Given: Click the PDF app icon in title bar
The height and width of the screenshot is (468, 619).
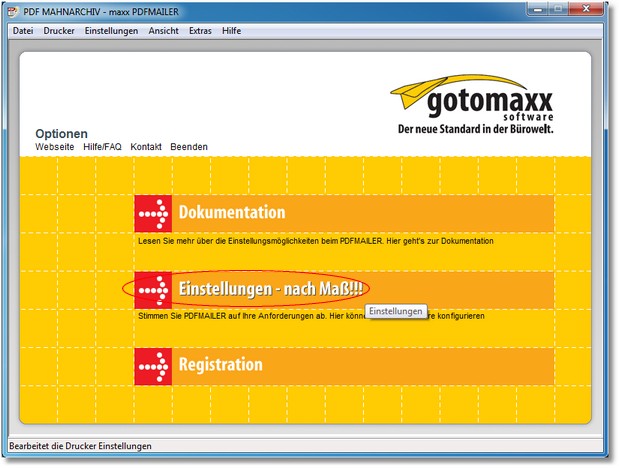Looking at the screenshot, I should [14, 11].
